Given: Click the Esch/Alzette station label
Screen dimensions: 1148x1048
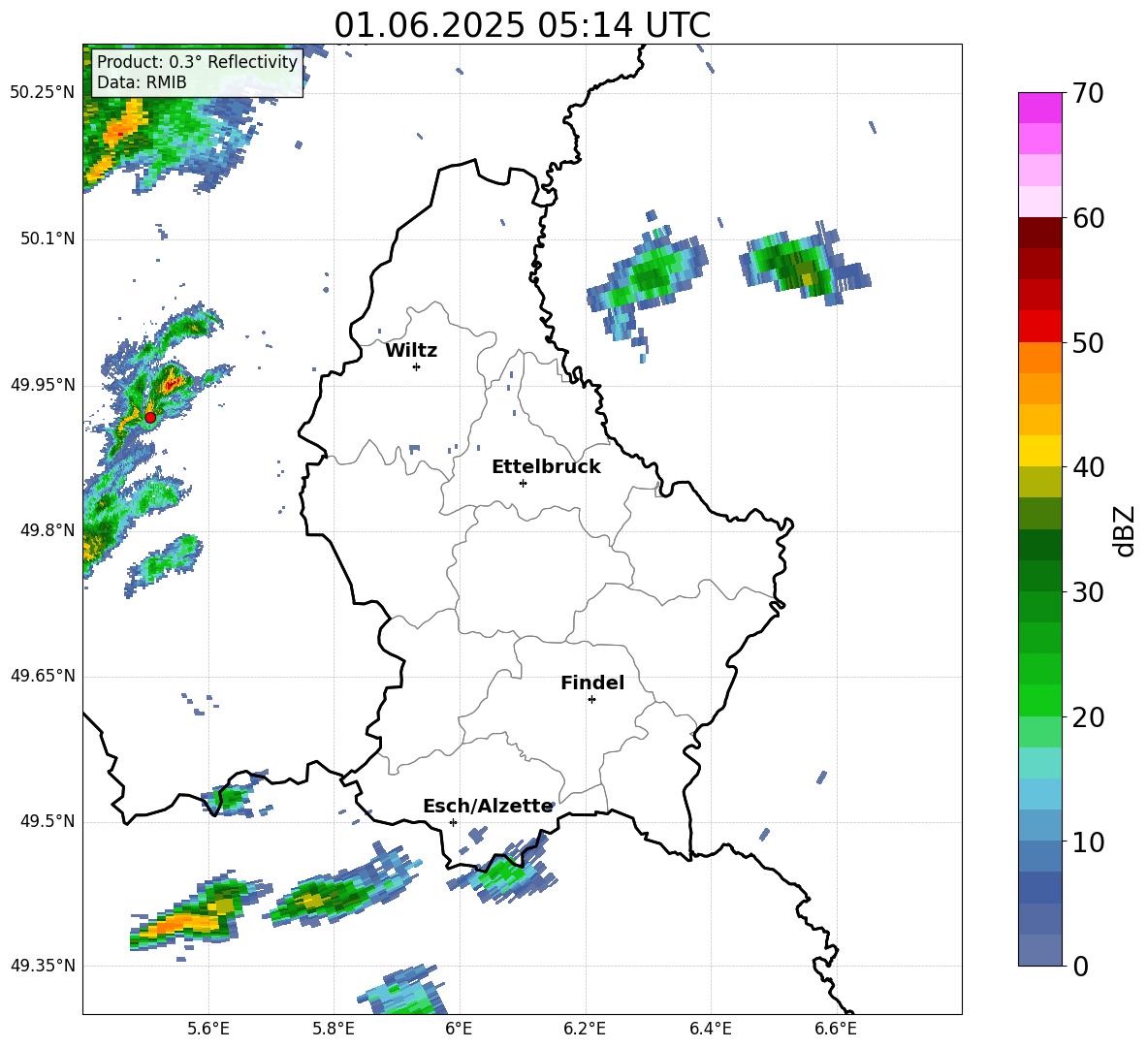Looking at the screenshot, I should pyautogui.click(x=488, y=806).
